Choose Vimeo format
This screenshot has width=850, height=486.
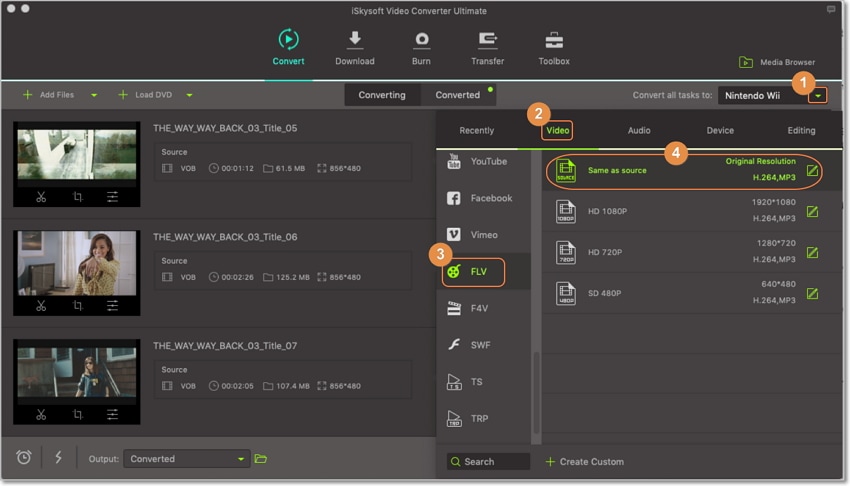tap(483, 235)
